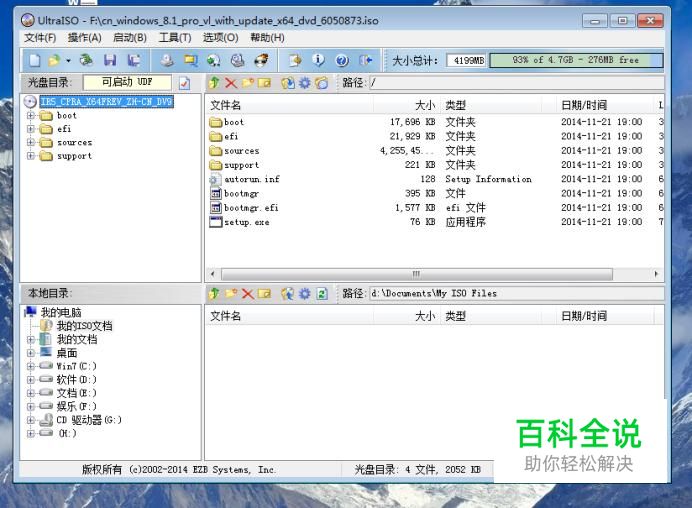This screenshot has height=508, width=692.
Task: Create new folder in image pane
Action: (x=248, y=83)
